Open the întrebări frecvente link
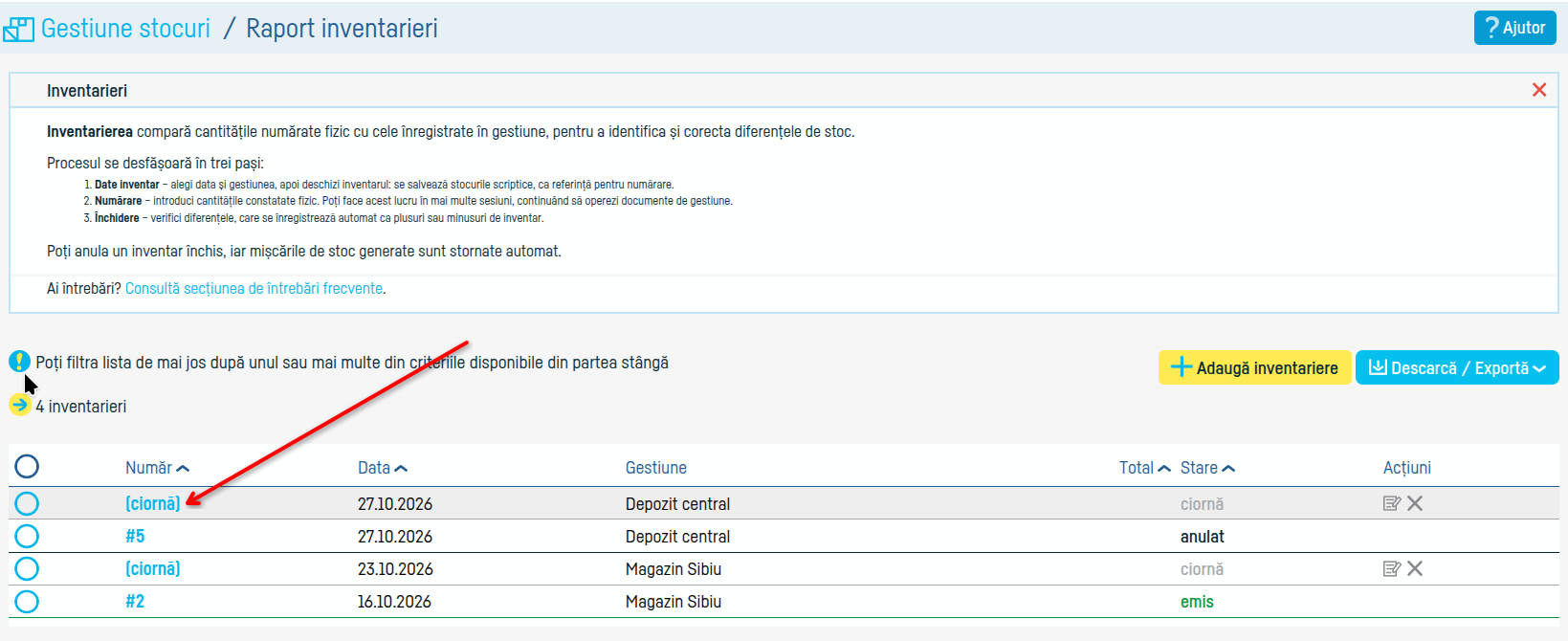 [254, 288]
